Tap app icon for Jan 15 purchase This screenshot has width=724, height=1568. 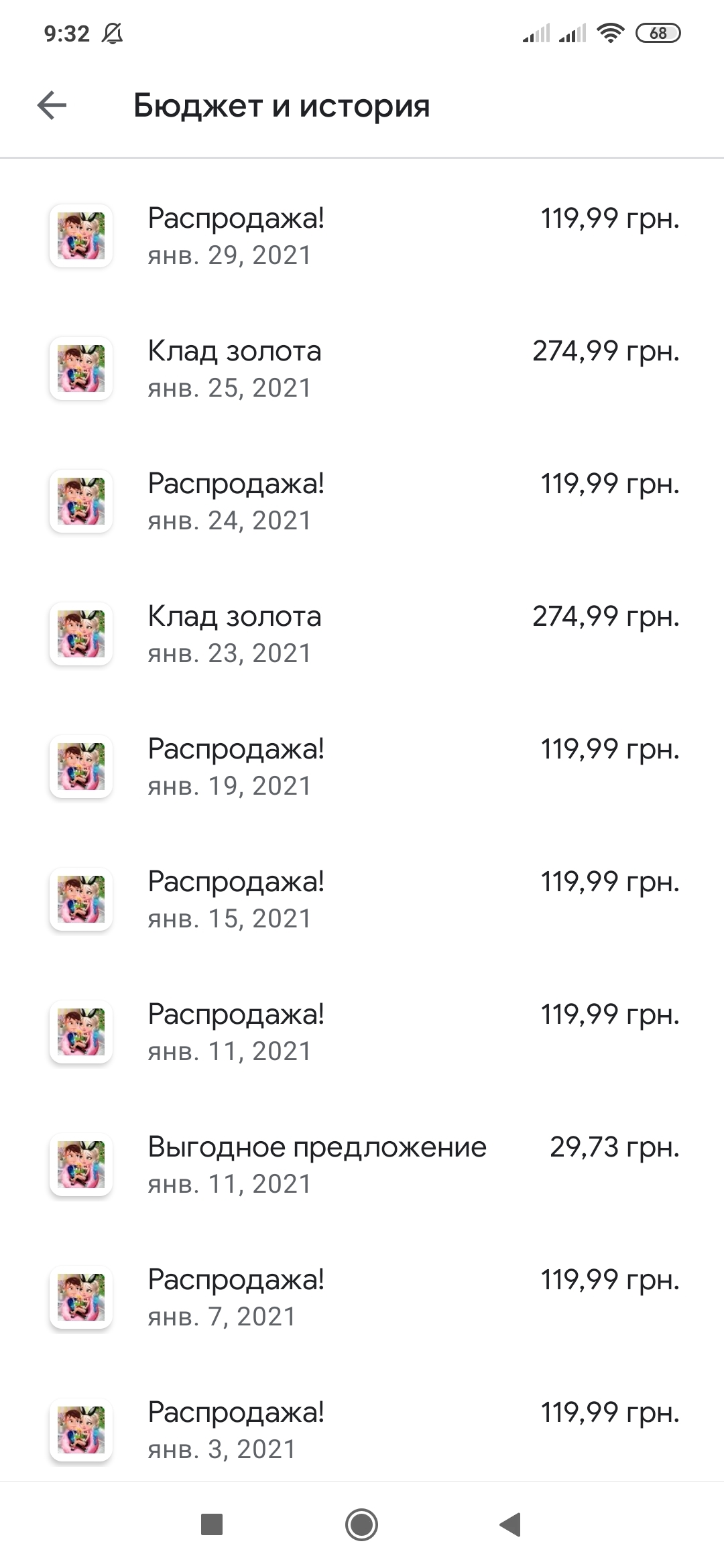pyautogui.click(x=81, y=899)
